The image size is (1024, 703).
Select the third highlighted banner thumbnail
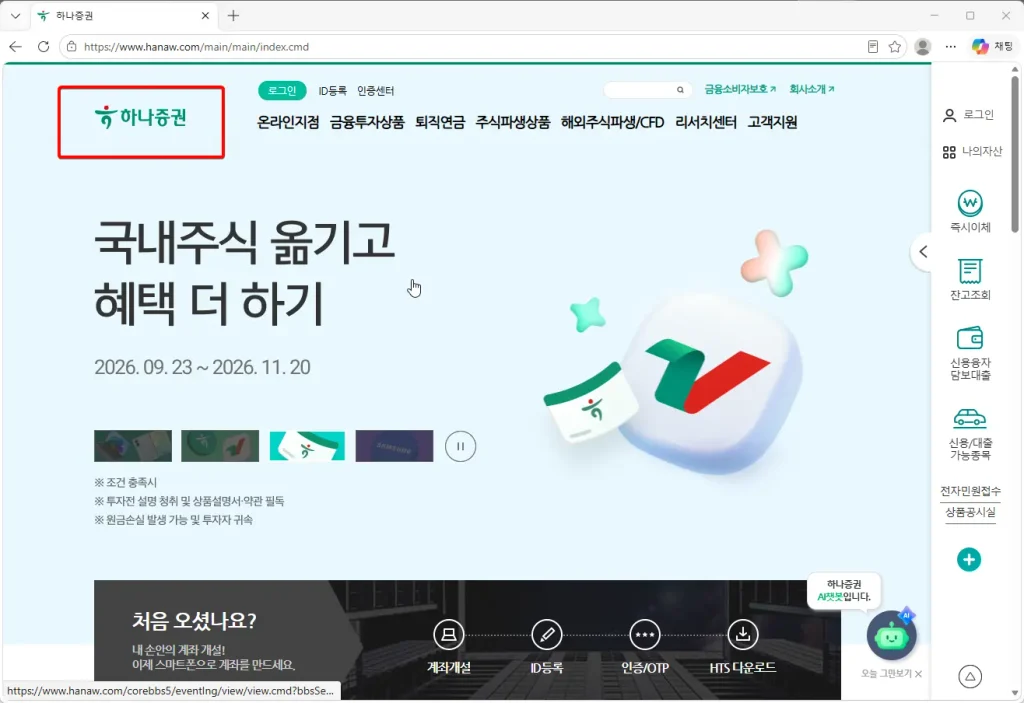pyautogui.click(x=307, y=446)
